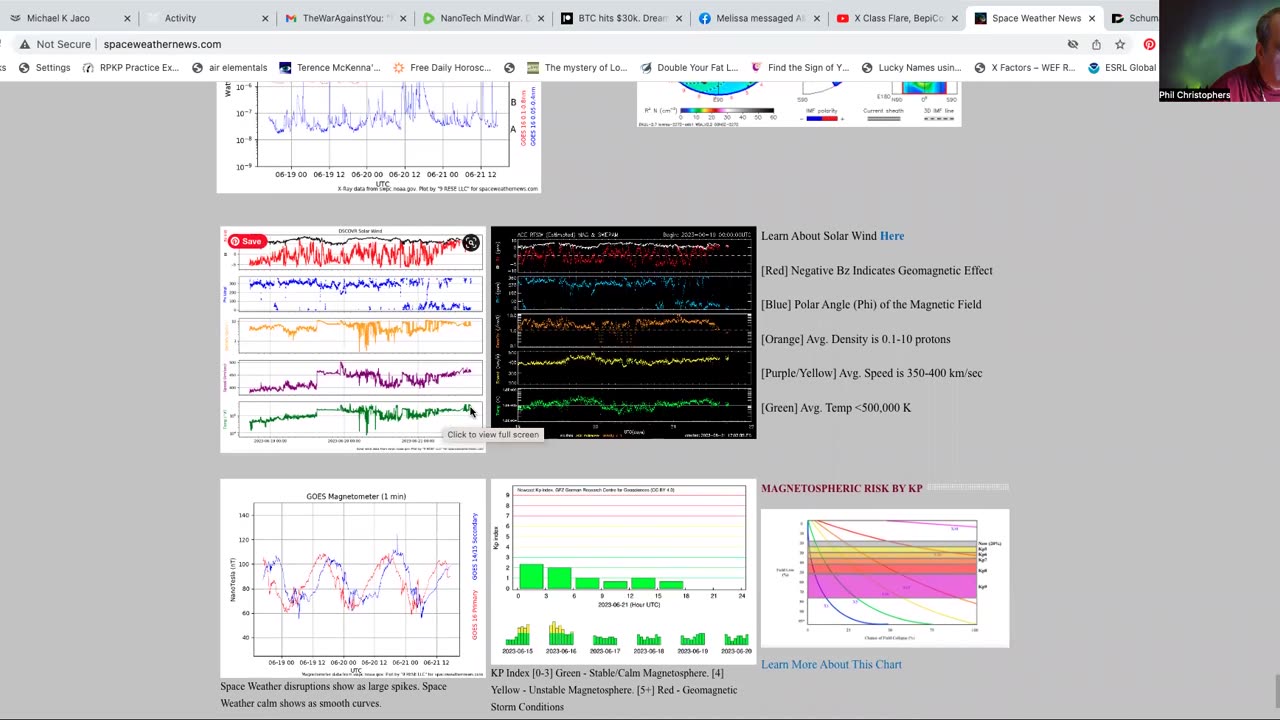Open the ESRL Global bookmark
Screen dimensions: 1280x720
tap(1122, 68)
